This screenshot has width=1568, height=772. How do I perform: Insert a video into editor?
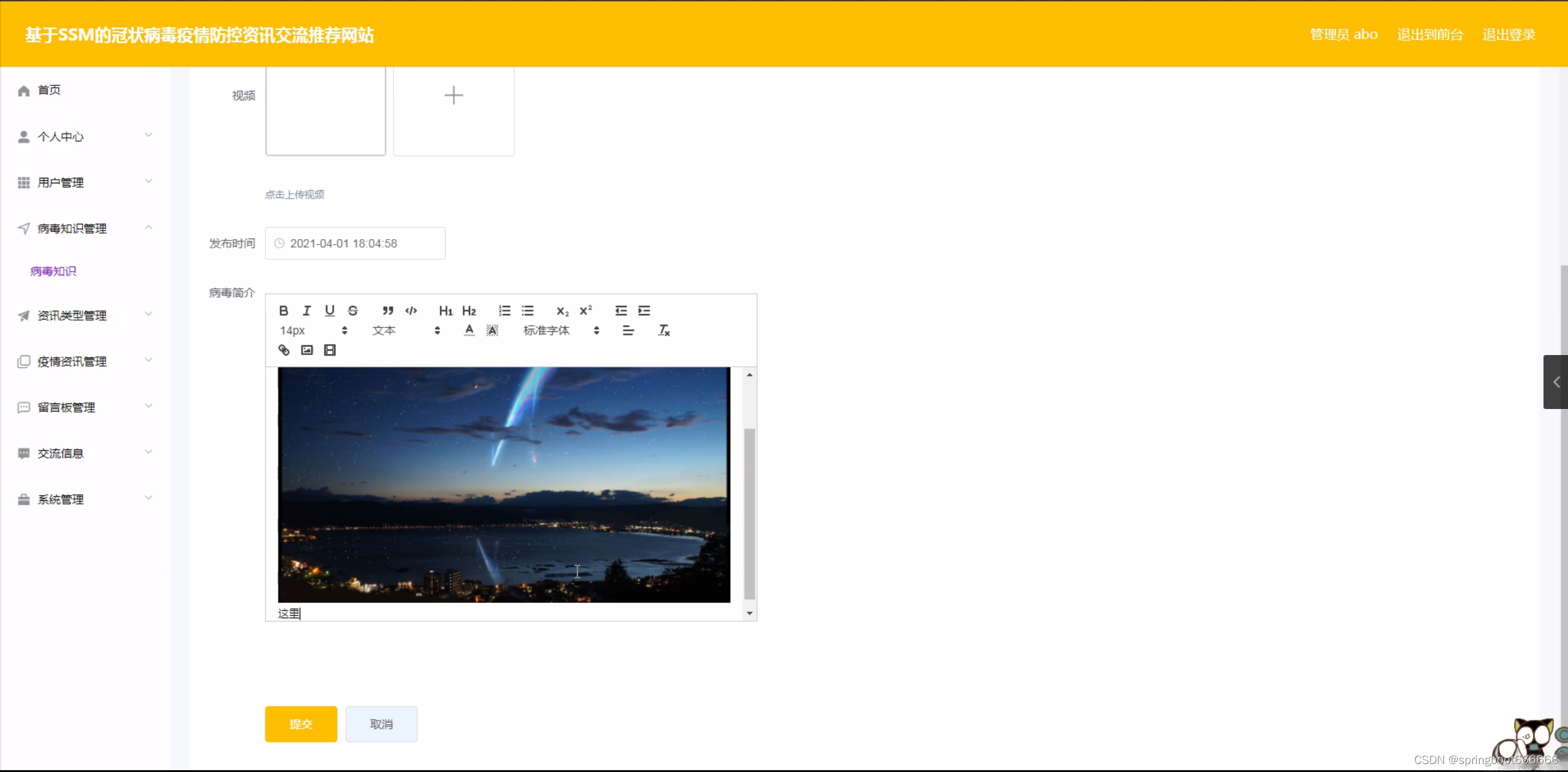(330, 350)
